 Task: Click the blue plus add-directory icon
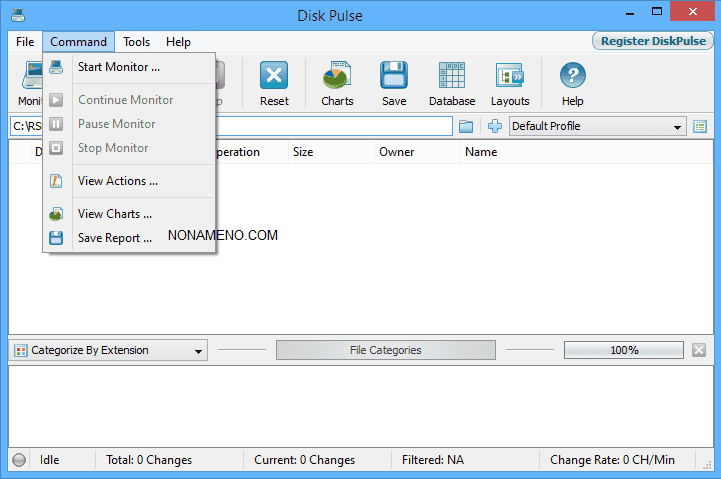[x=494, y=126]
